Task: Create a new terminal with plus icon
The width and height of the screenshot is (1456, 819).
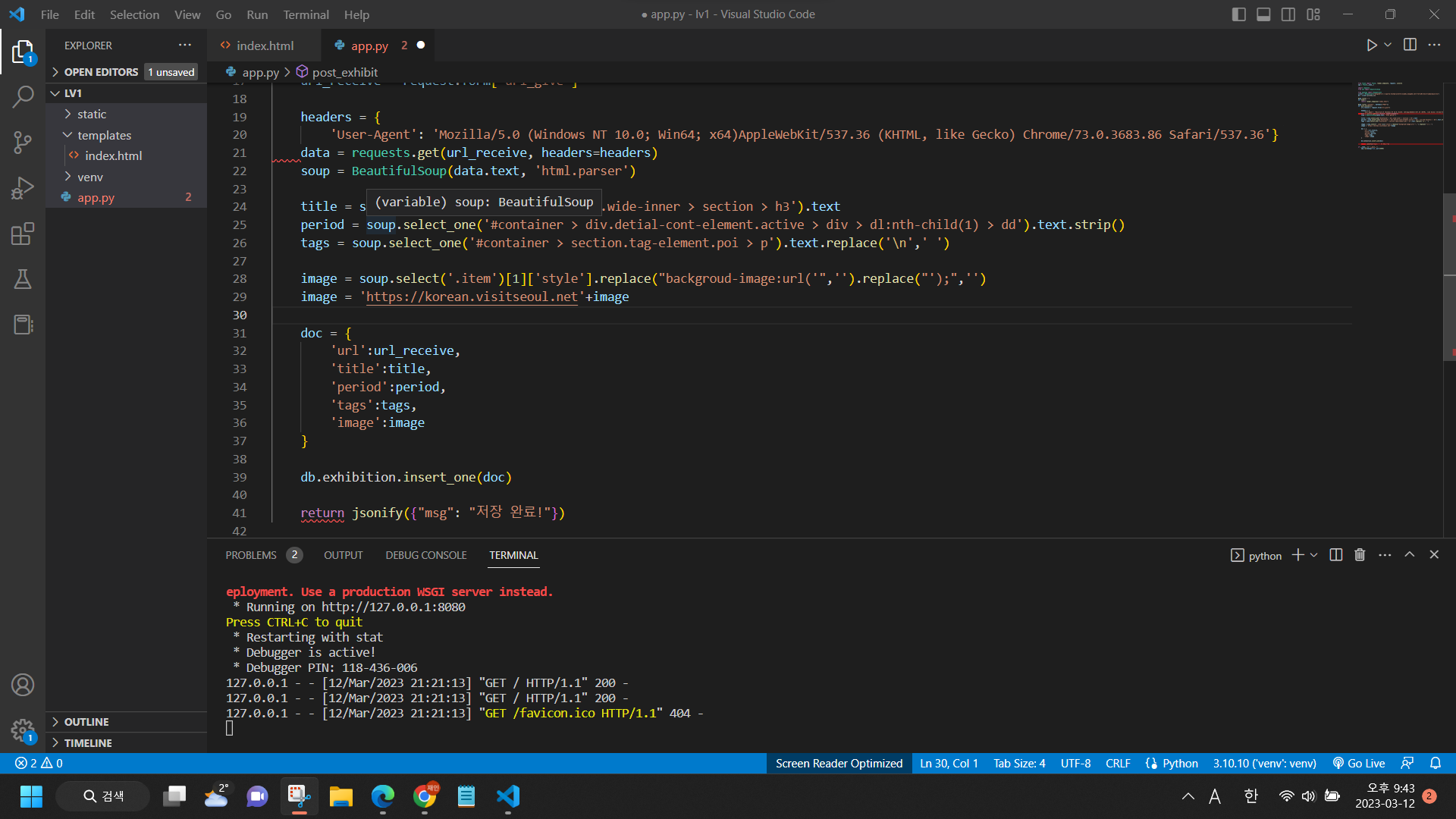Action: coord(1298,555)
